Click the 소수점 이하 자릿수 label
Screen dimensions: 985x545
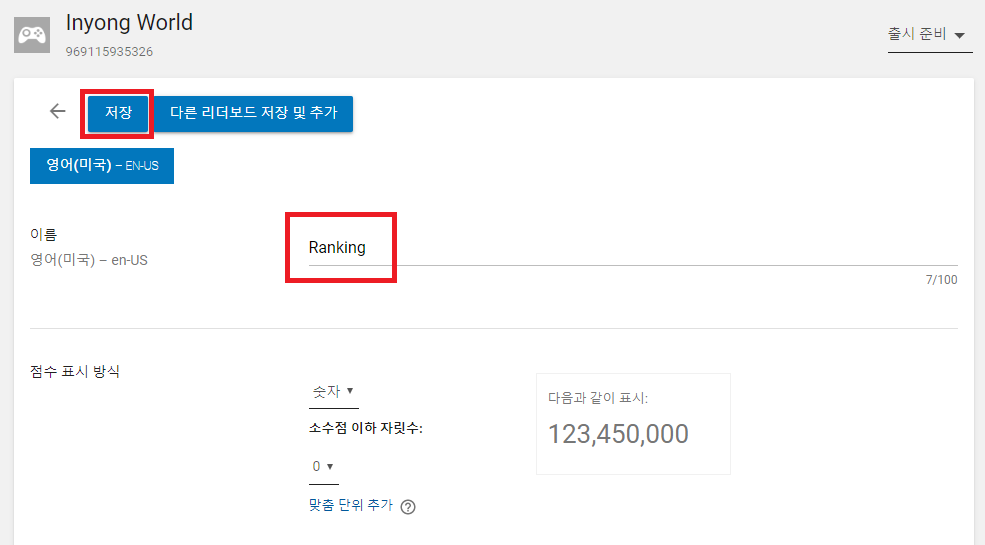[x=366, y=428]
